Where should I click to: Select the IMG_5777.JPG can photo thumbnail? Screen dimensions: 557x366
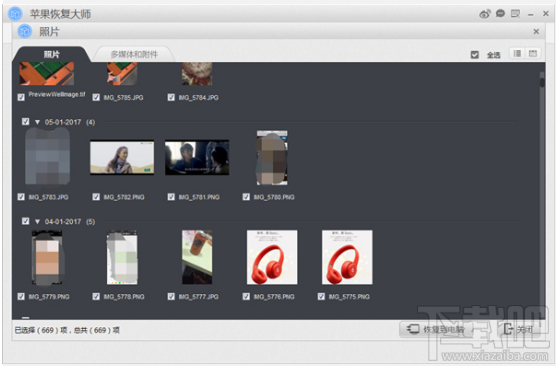[x=197, y=257]
